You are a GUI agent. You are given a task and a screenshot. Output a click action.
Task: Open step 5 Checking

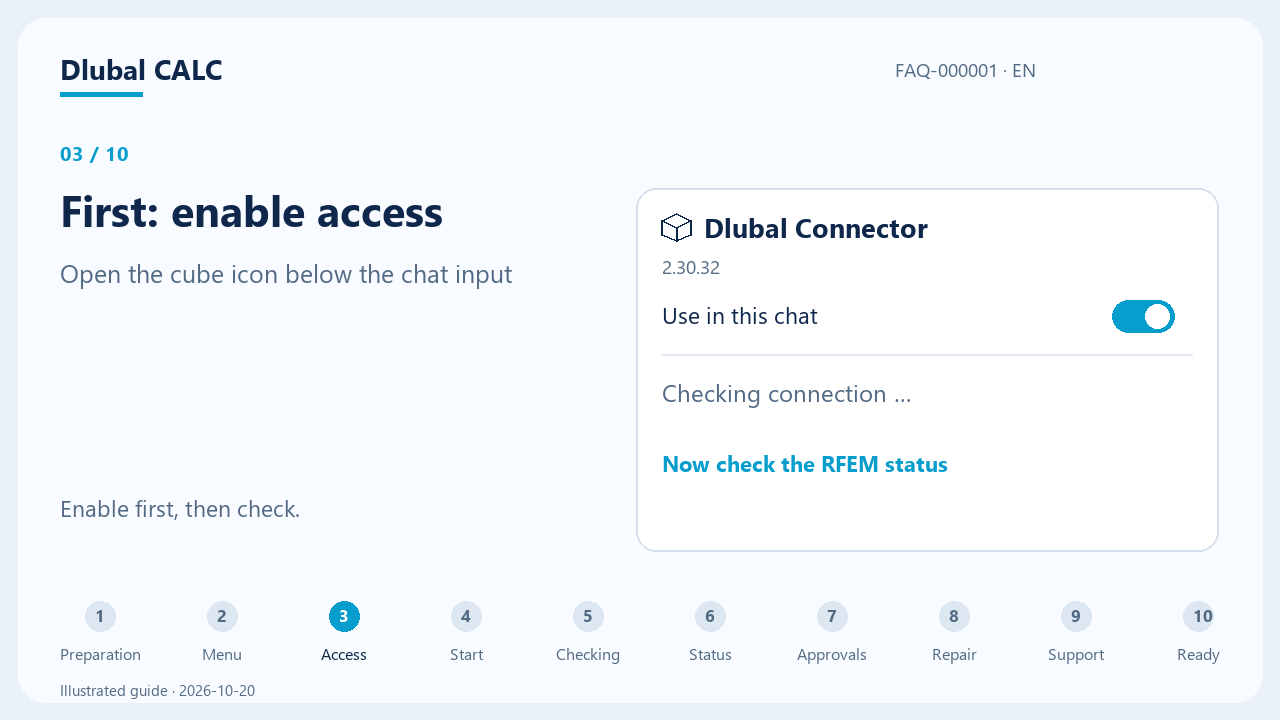click(x=588, y=634)
